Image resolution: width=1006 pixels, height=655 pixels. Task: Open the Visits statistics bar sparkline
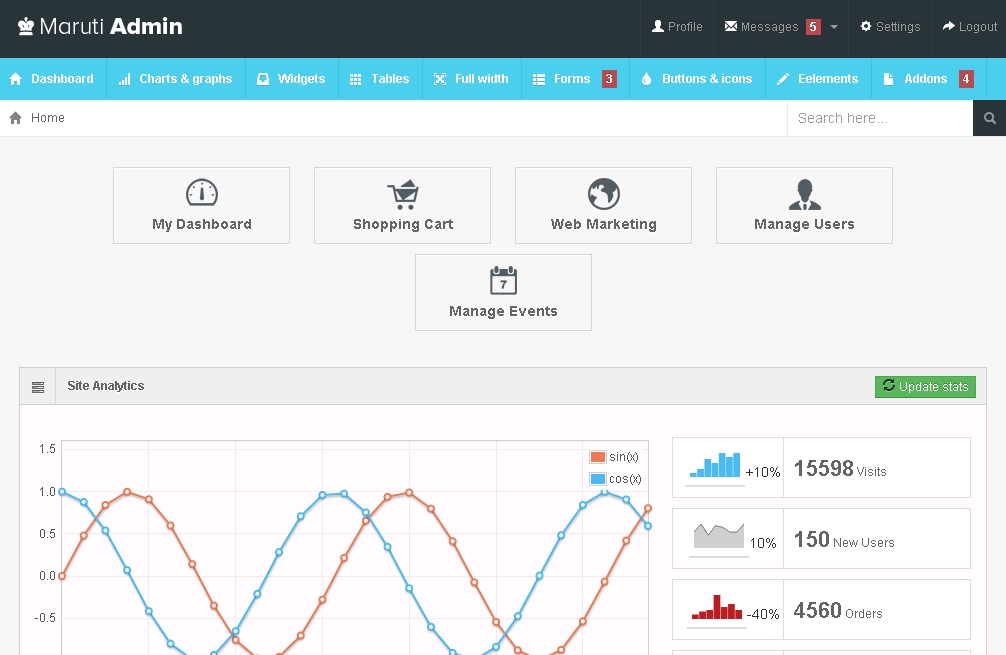point(716,466)
